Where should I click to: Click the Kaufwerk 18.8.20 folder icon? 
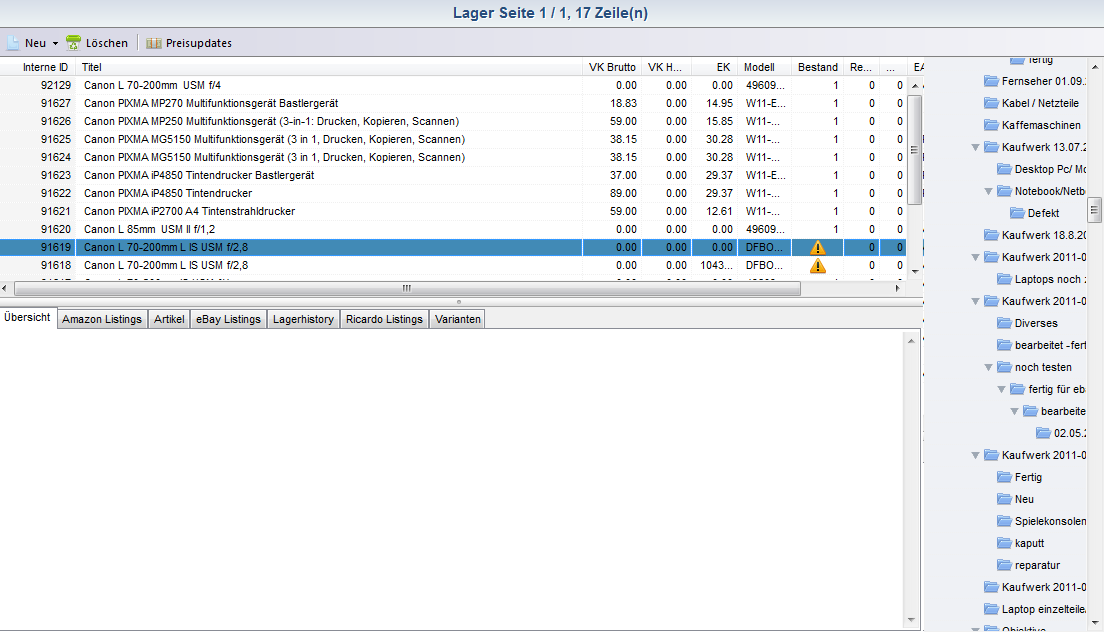pos(991,235)
